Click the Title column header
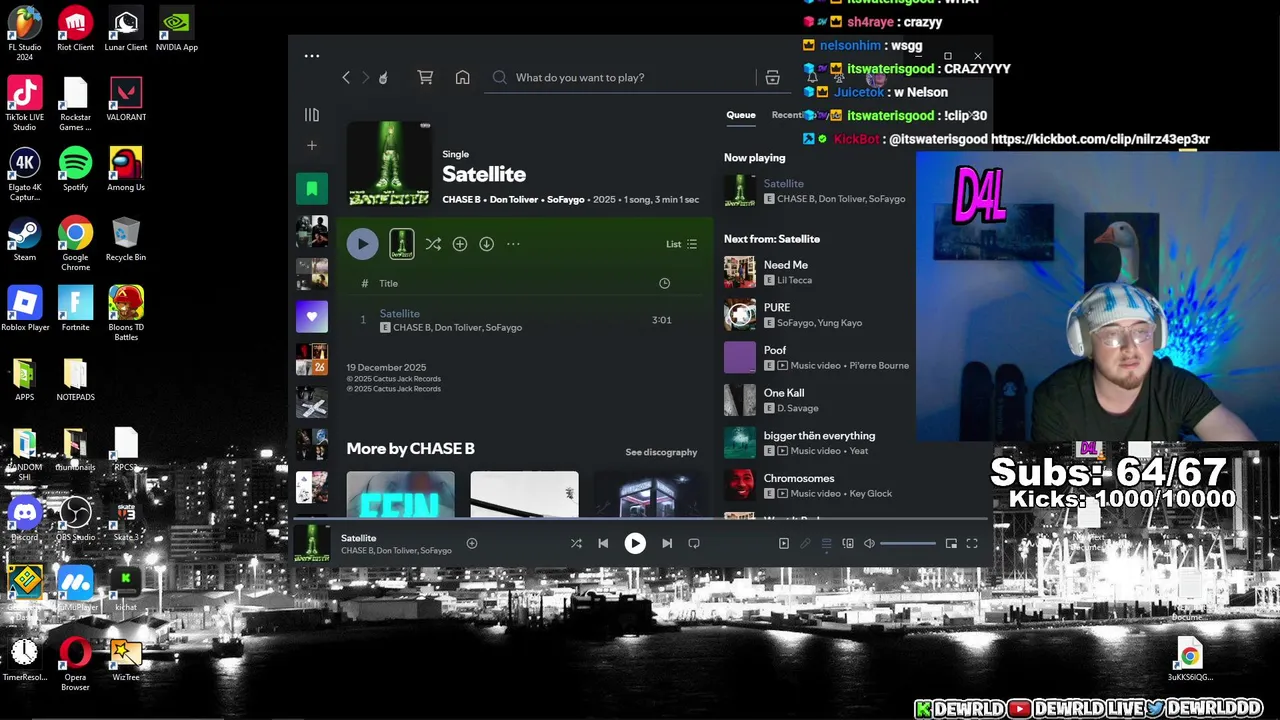 pyautogui.click(x=388, y=283)
